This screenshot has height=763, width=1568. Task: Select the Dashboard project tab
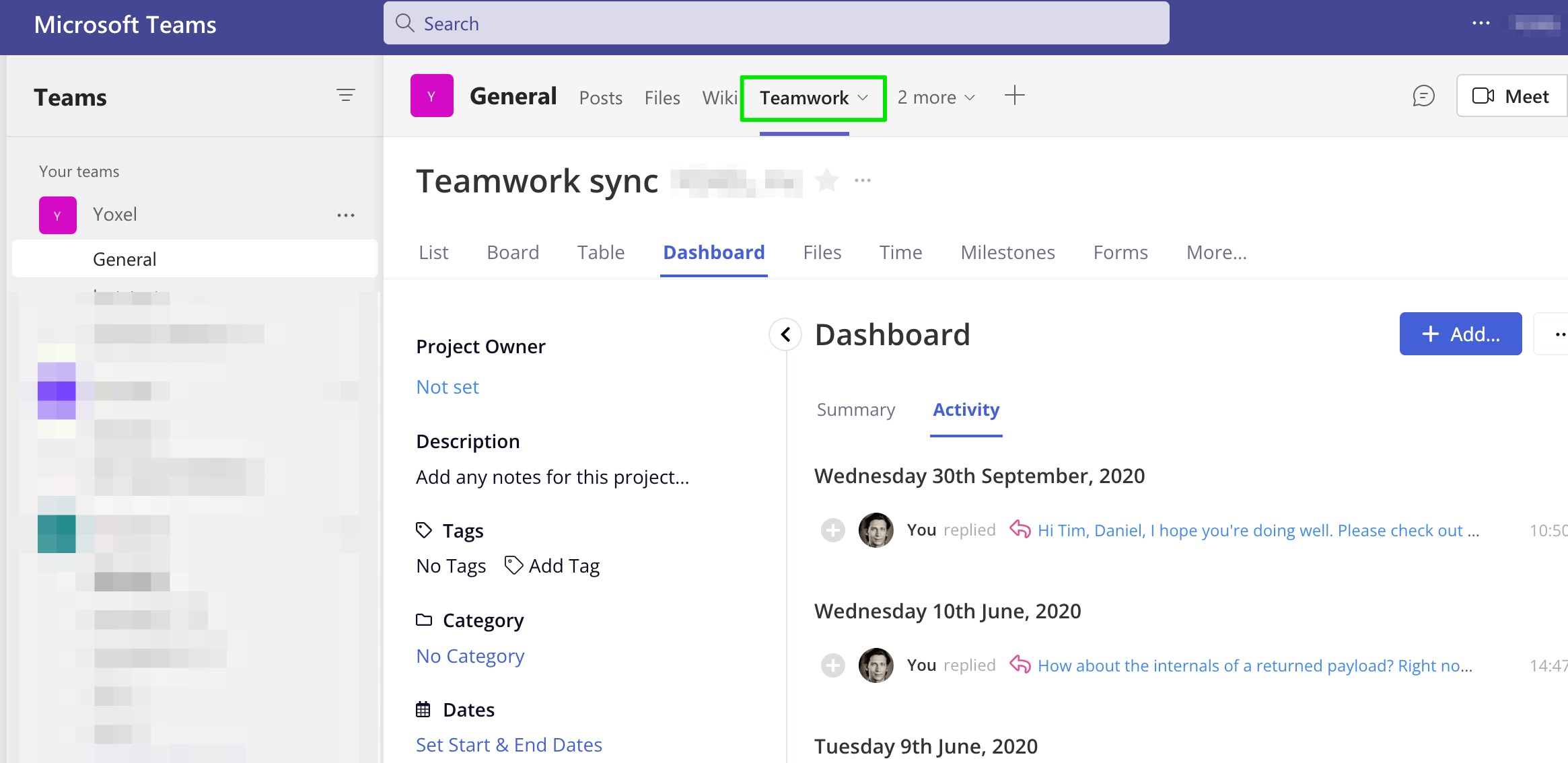714,252
